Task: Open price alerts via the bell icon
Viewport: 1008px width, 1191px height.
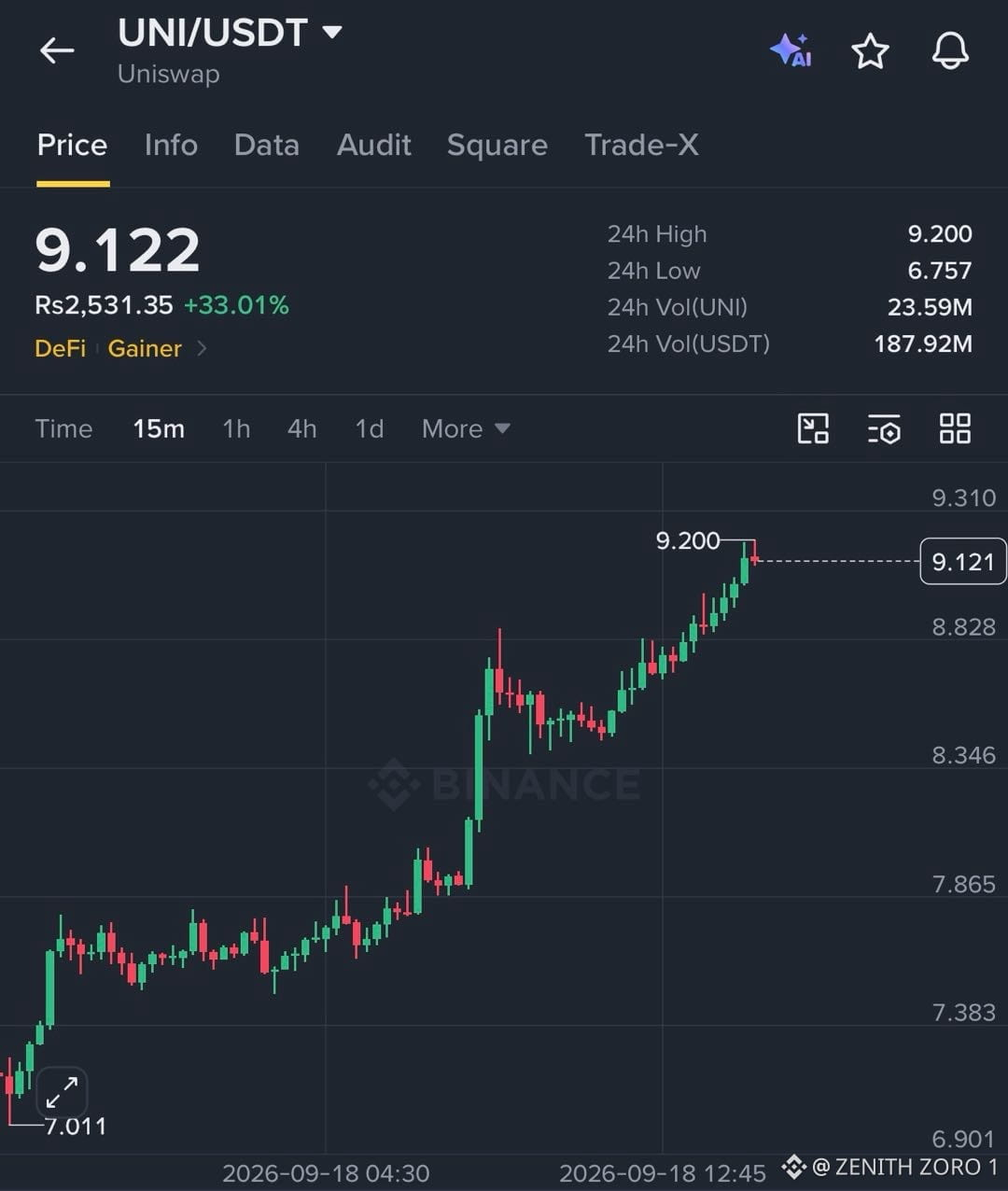Action: [950, 50]
